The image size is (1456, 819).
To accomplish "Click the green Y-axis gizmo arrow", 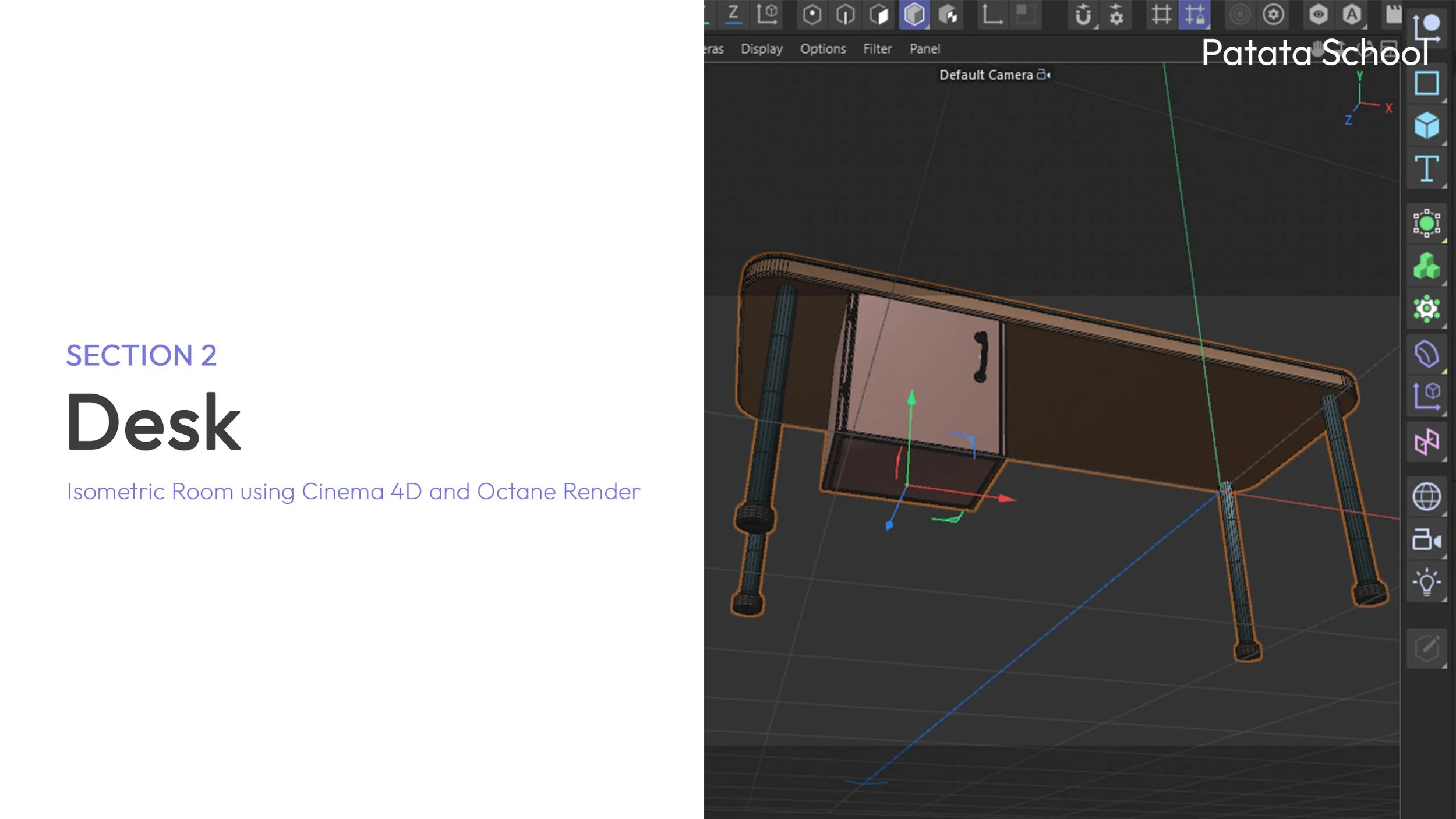I will [911, 399].
